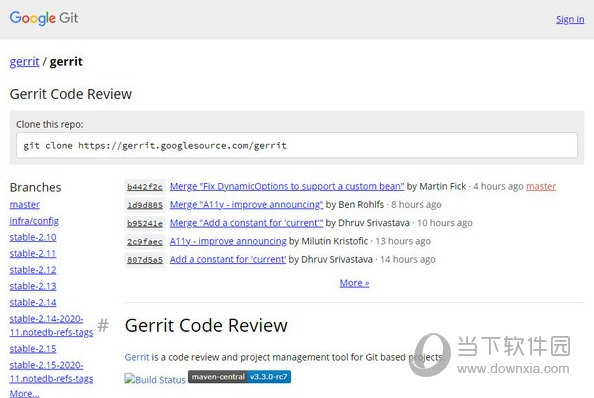Open stable-2.15-2020-11.notedb-refs-tags branch

pos(51,372)
